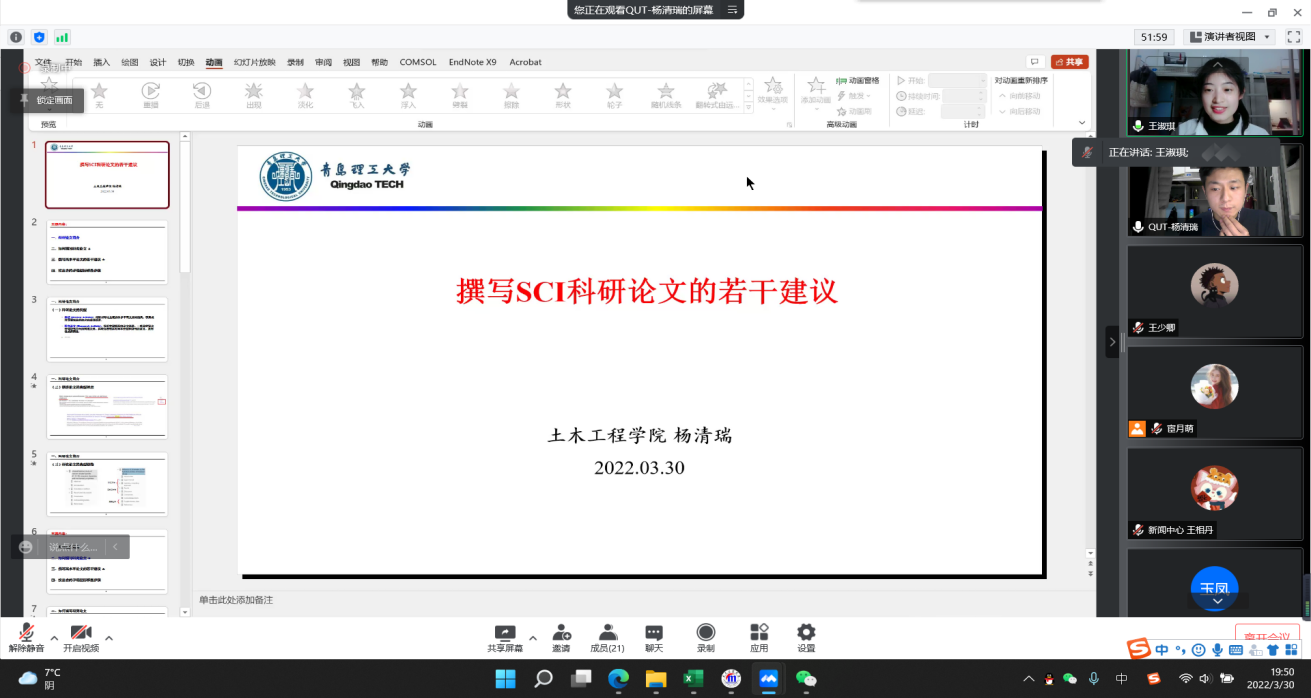Unmute microphone (解除静音)
1311x698 pixels.
(26, 638)
